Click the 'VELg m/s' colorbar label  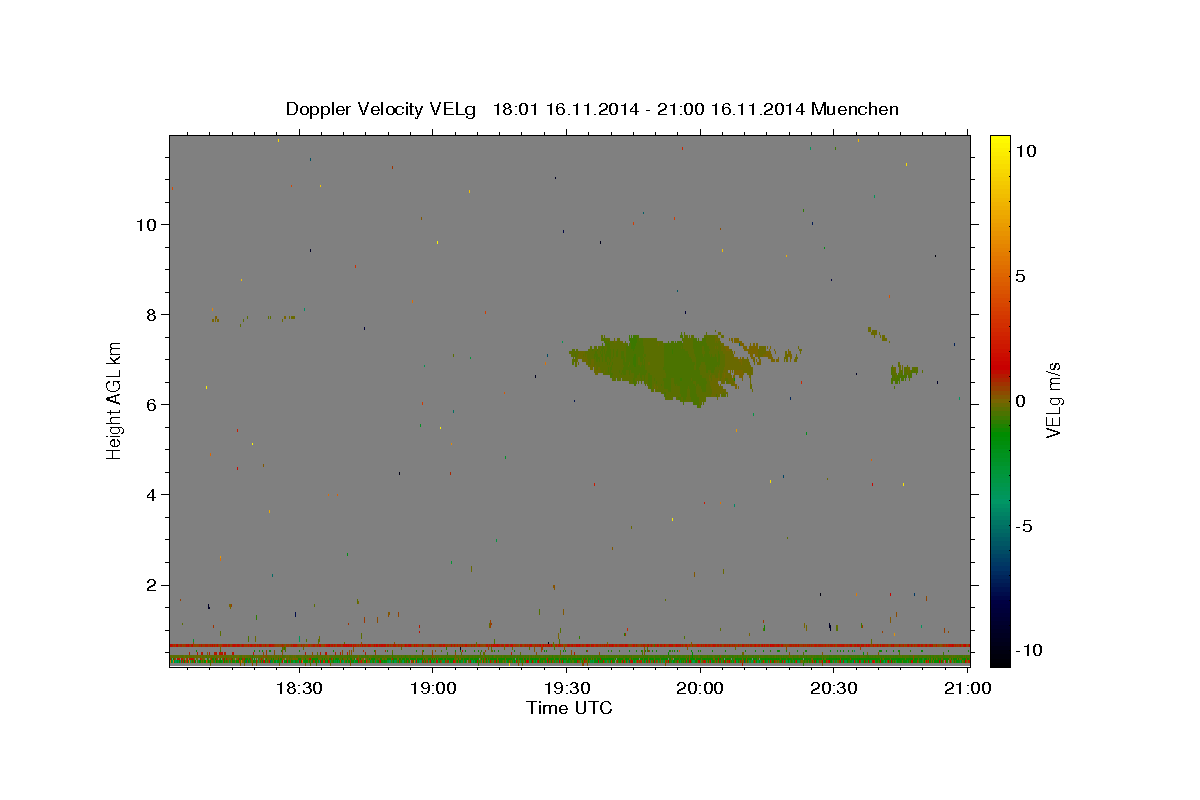tap(1052, 399)
